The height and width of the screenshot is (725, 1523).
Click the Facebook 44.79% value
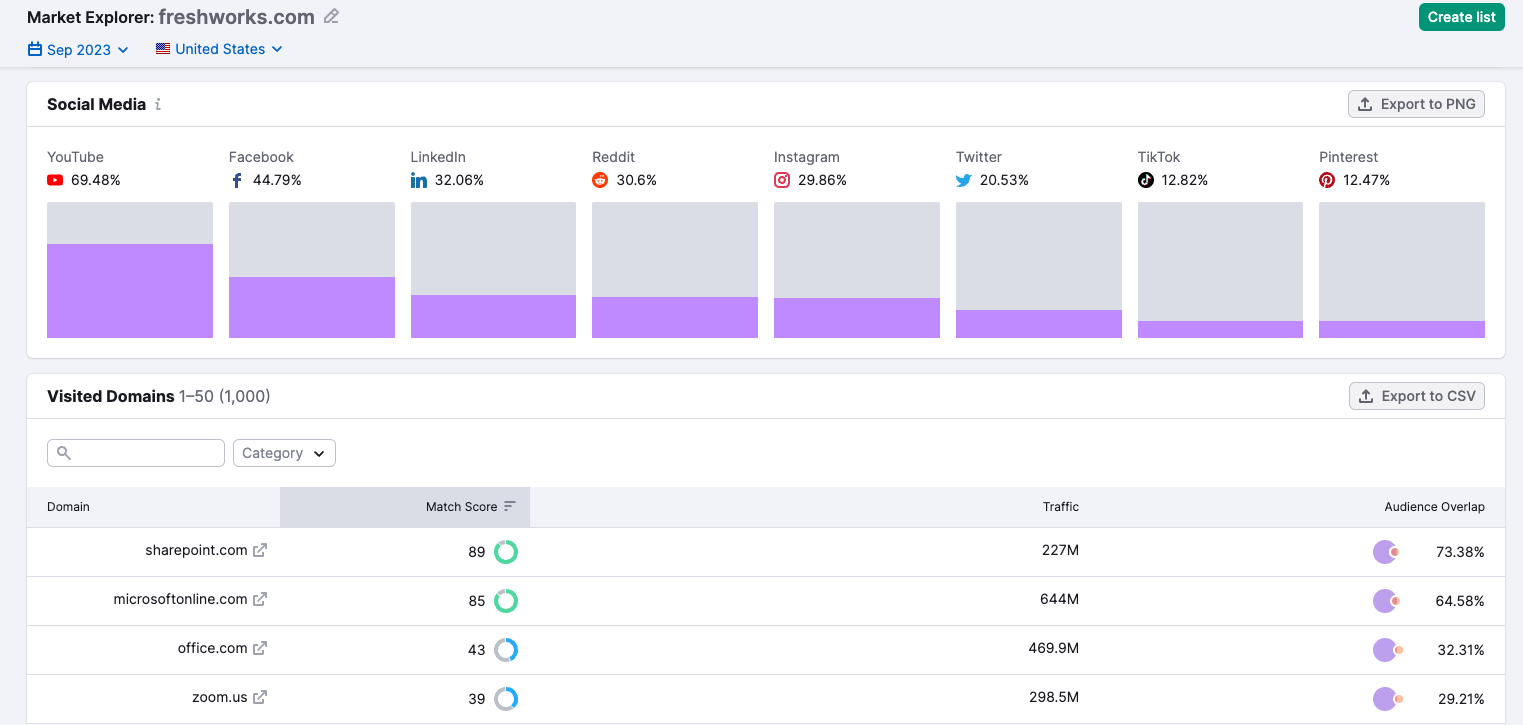click(x=277, y=180)
